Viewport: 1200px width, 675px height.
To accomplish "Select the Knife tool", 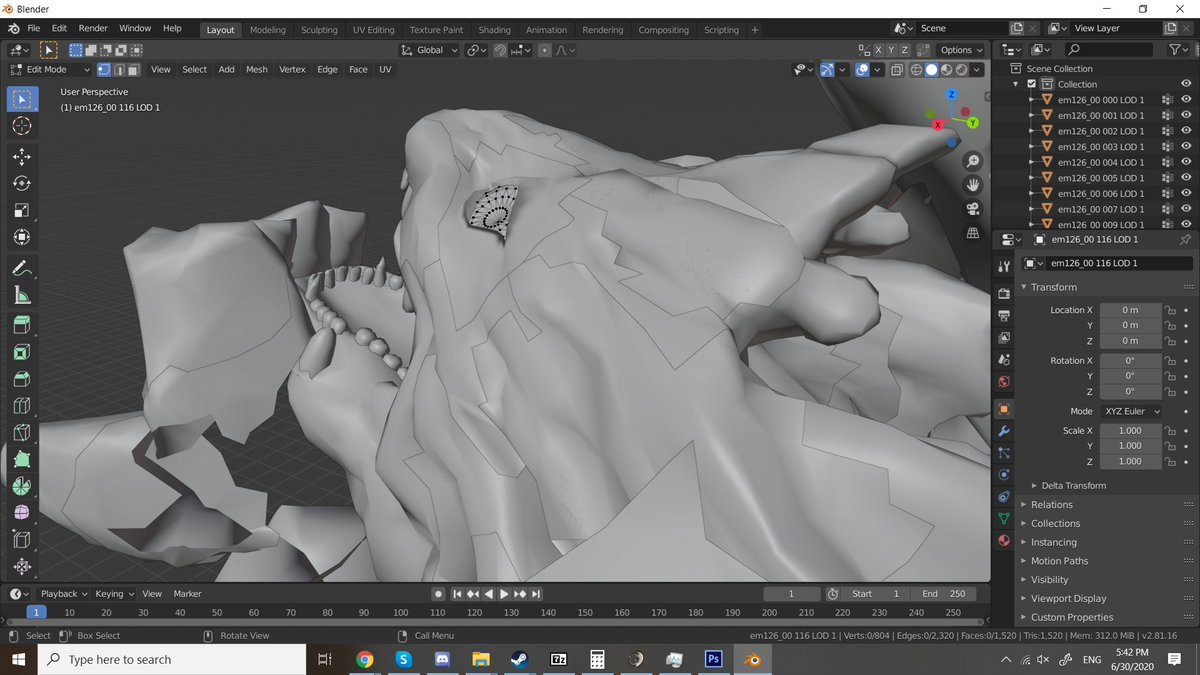I will coord(22,433).
